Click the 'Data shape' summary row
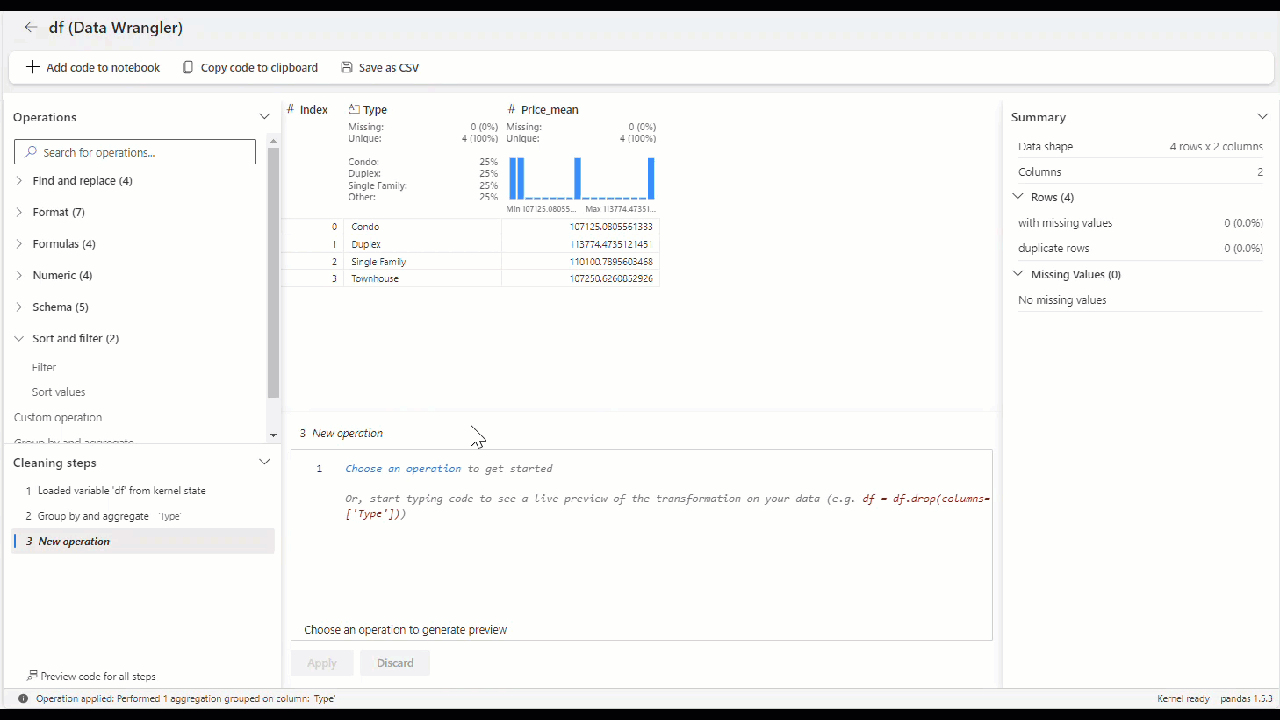The width and height of the screenshot is (1280, 720). pos(1140,146)
